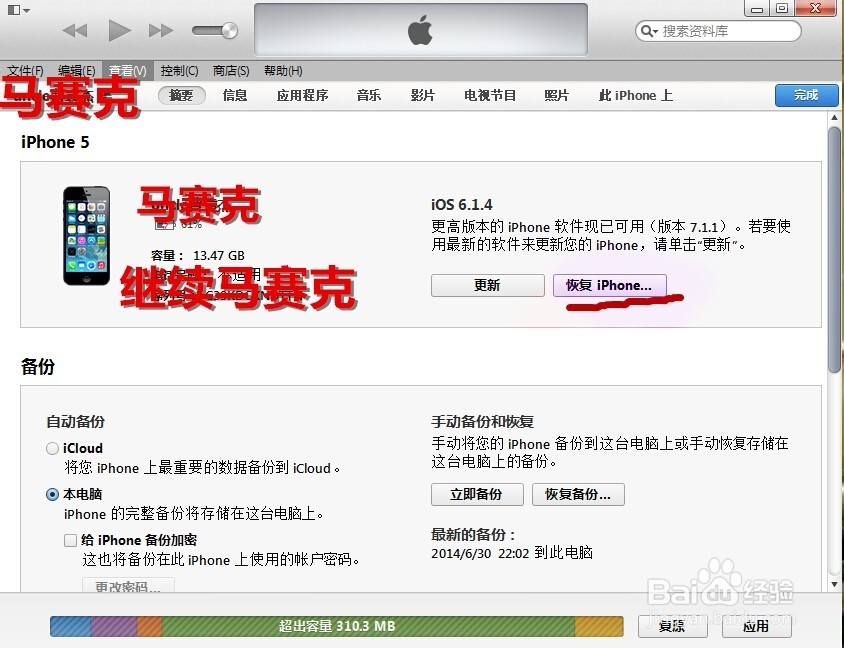Click the 容量: 13.47 GB text
The height and width of the screenshot is (648, 844).
point(198,256)
